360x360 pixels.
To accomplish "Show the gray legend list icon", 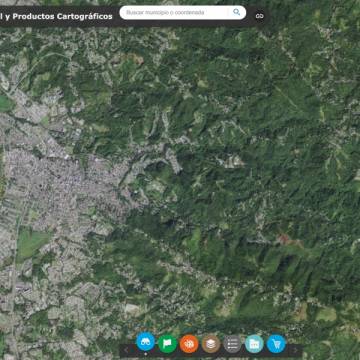I will pyautogui.click(x=232, y=344).
